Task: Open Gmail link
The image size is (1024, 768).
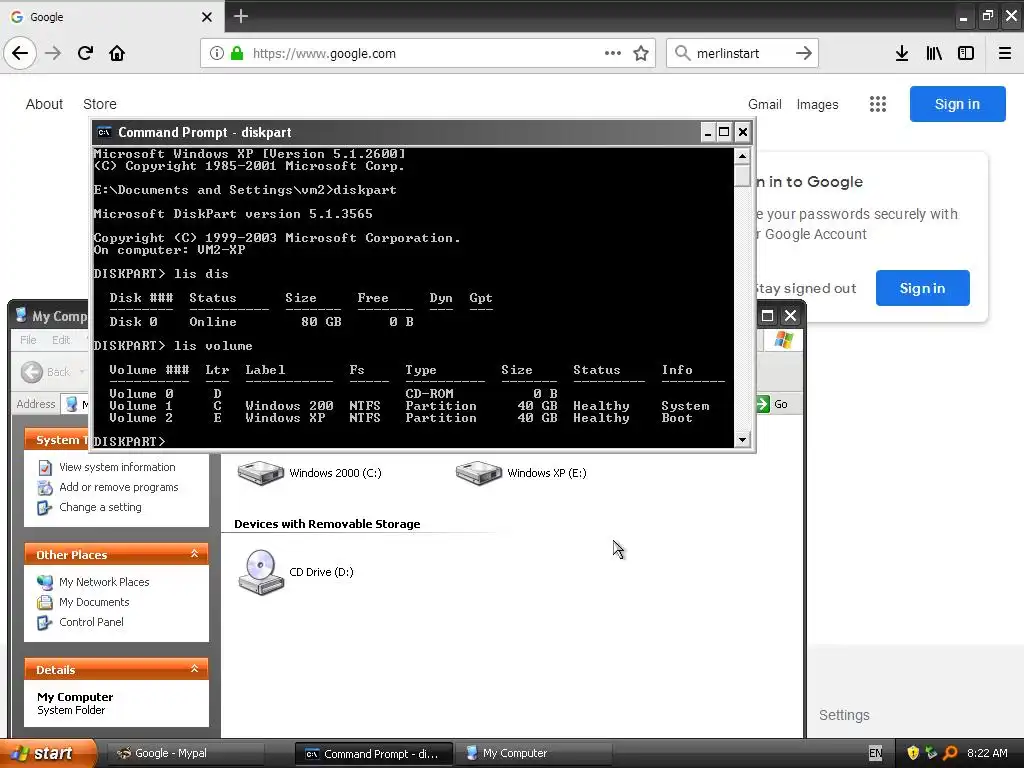Action: [x=764, y=104]
